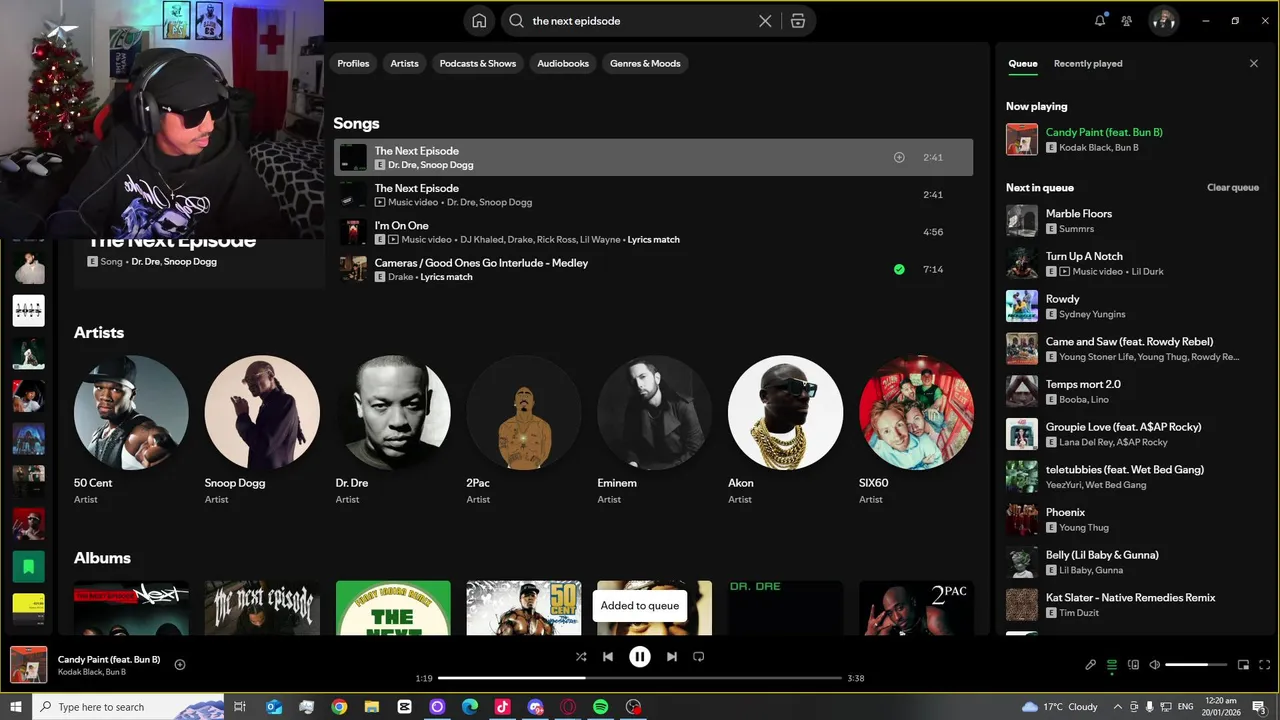1280x720 pixels.
Task: Select Kat Slater - Native Remedies Remix
Action: click(1133, 604)
